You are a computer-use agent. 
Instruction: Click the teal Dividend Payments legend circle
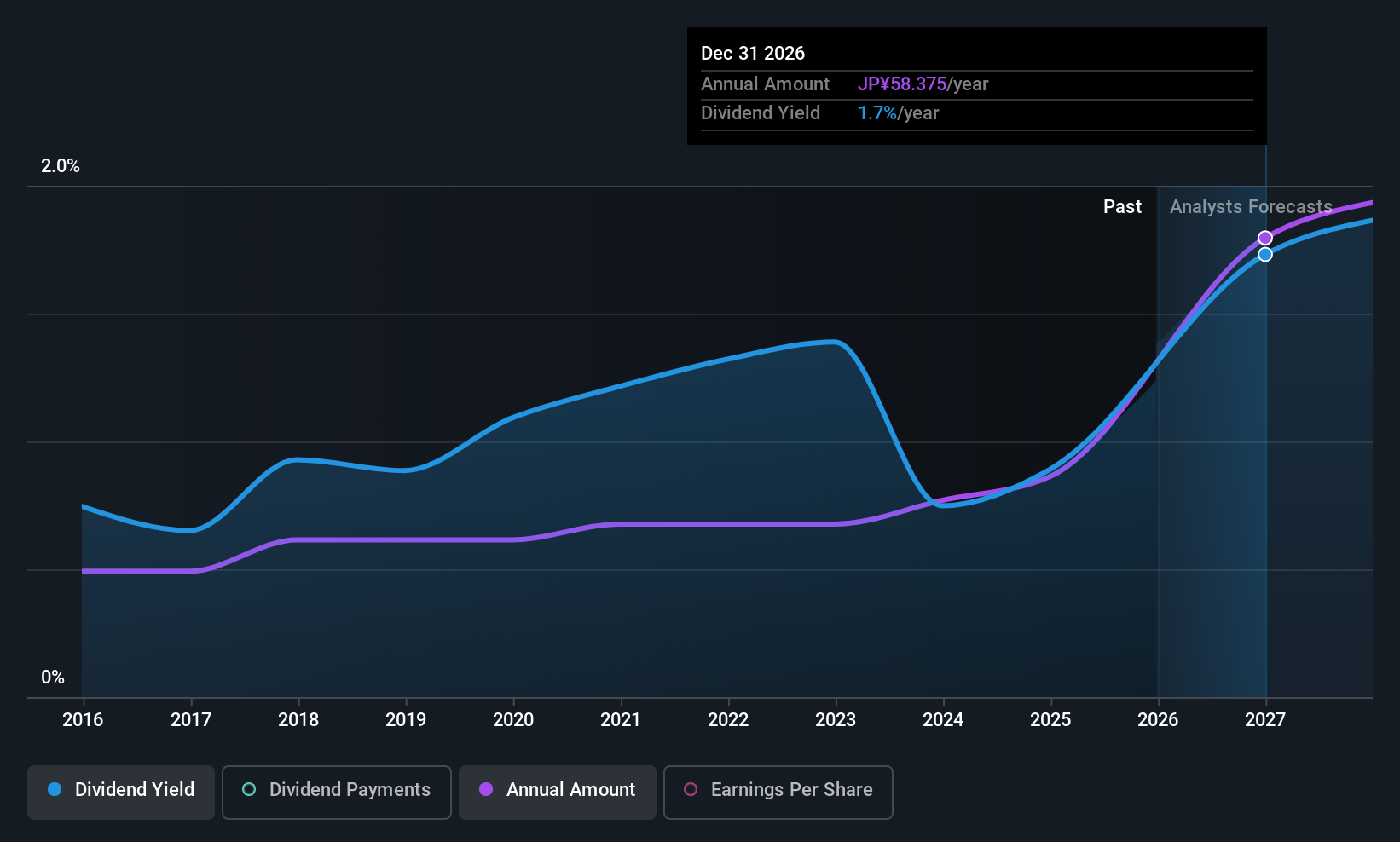pyautogui.click(x=249, y=789)
